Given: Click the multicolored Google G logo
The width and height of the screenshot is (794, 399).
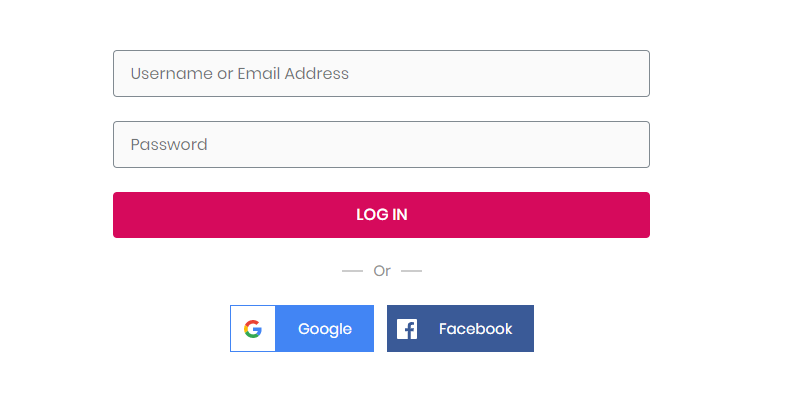Looking at the screenshot, I should 253,329.
